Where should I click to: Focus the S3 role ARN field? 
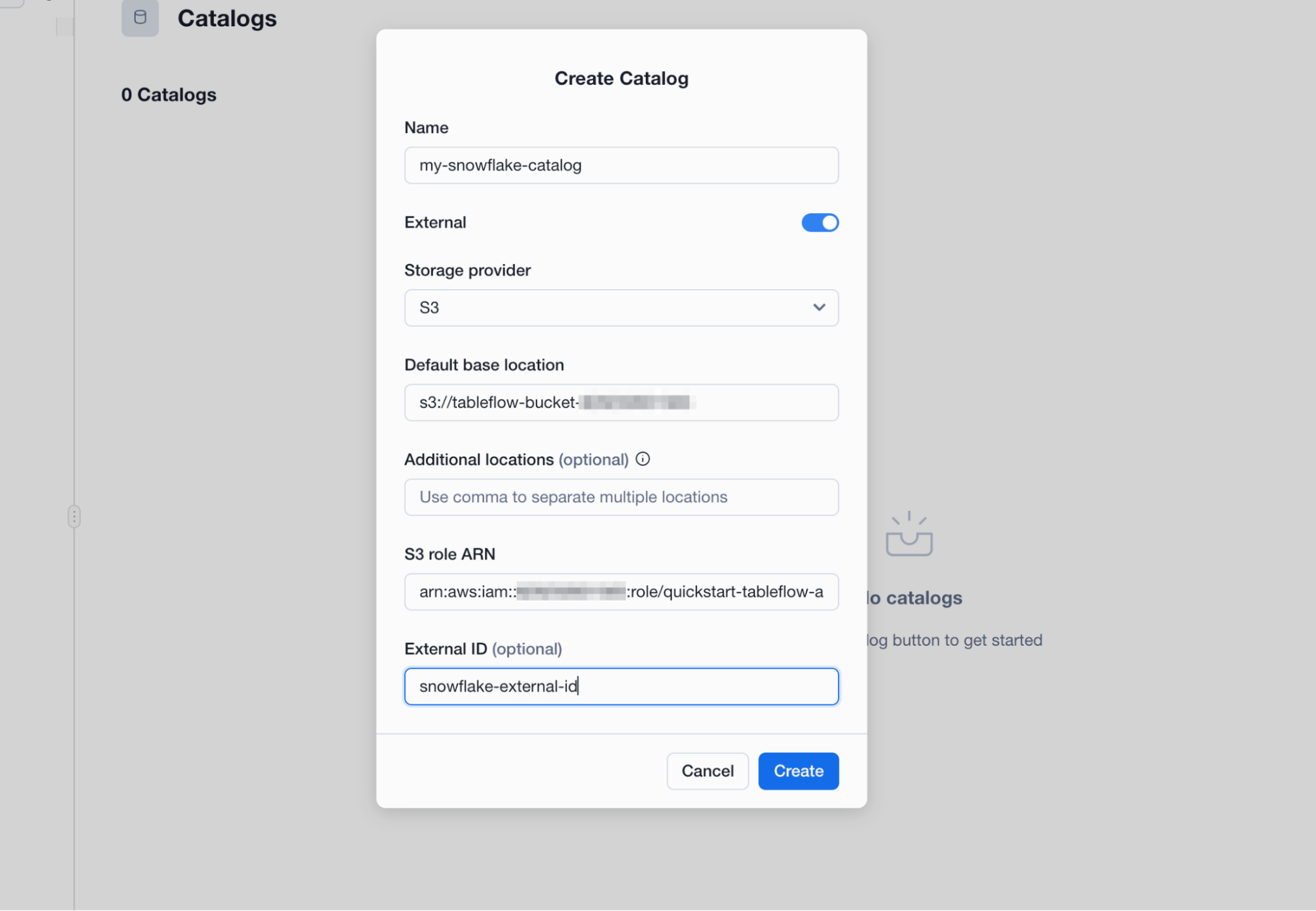pyautogui.click(x=621, y=592)
